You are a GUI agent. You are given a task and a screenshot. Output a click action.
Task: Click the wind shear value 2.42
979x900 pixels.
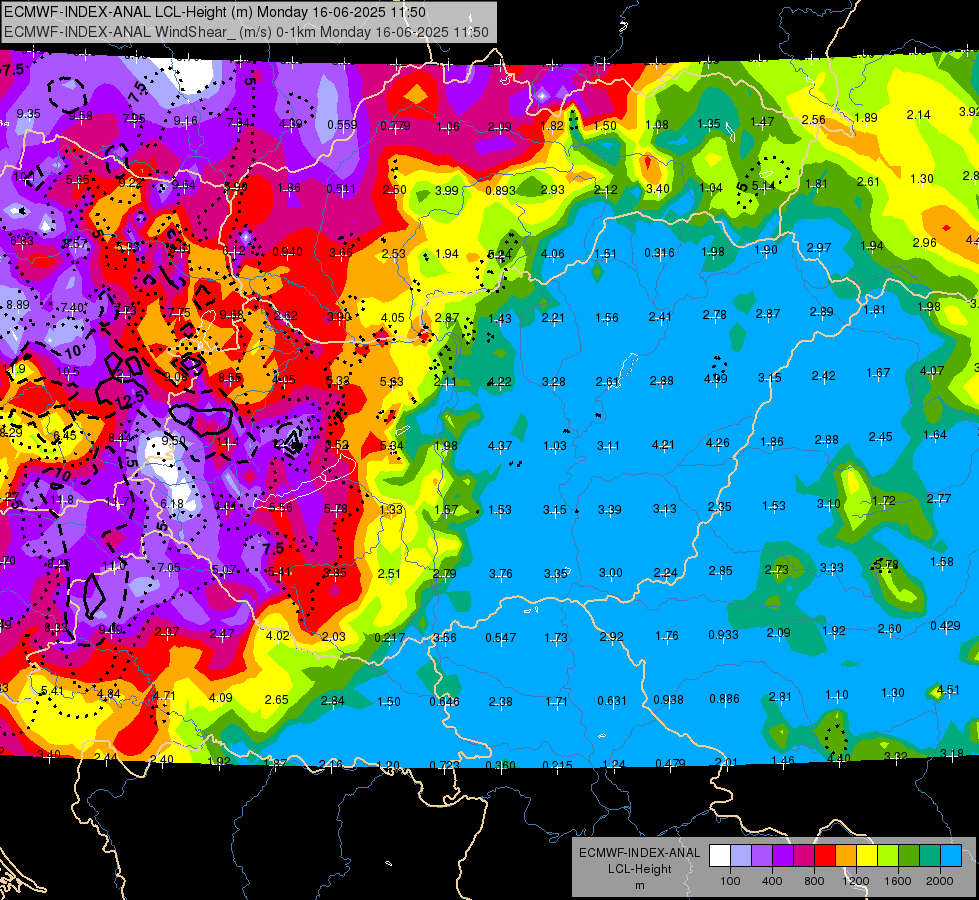coord(824,376)
